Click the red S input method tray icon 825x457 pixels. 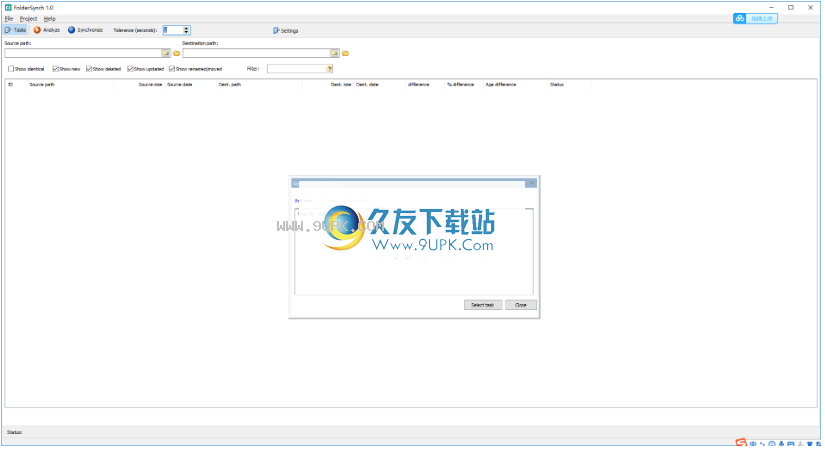click(x=741, y=443)
